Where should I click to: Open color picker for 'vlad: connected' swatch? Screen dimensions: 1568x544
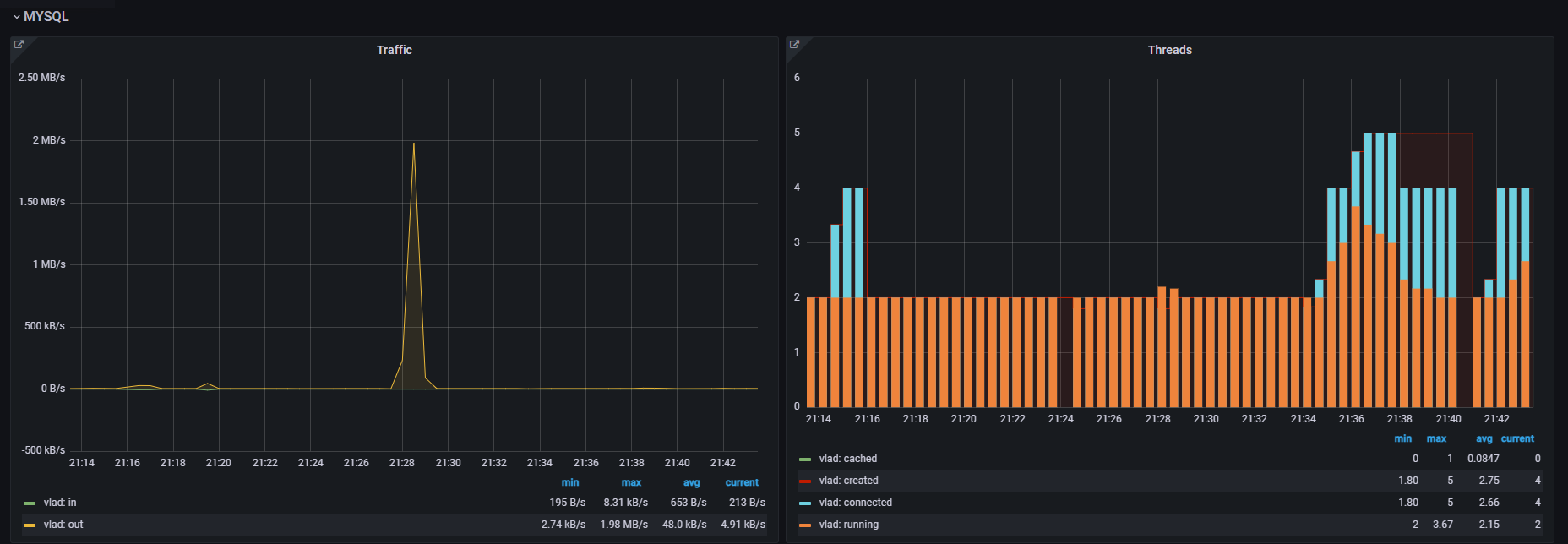coord(805,503)
